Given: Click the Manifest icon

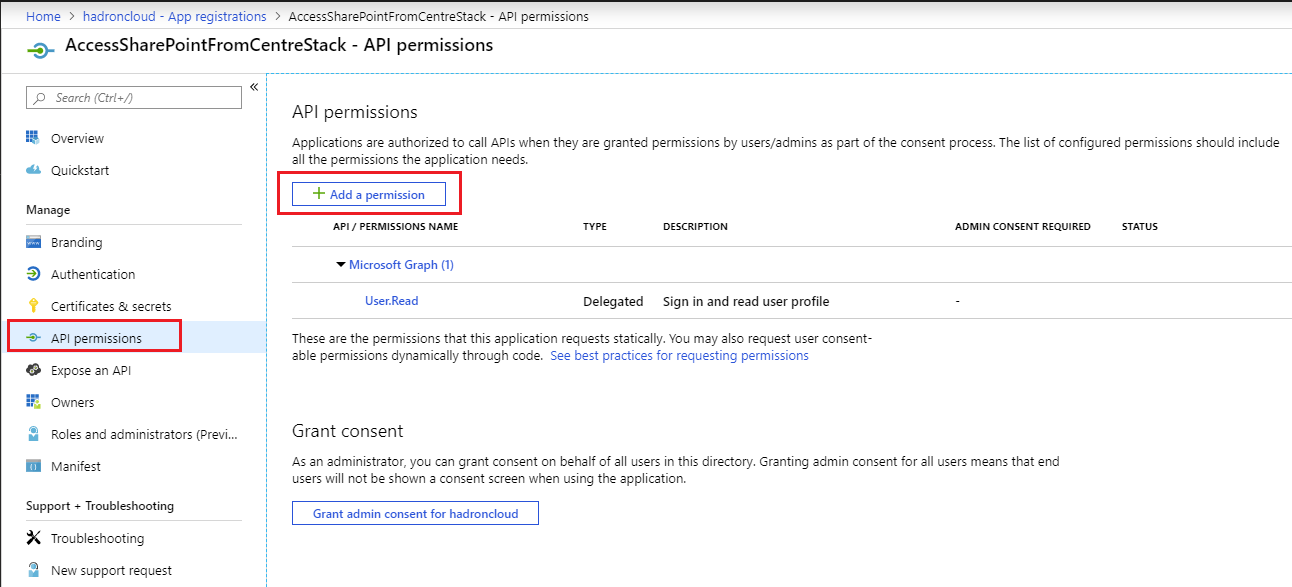Looking at the screenshot, I should [33, 466].
